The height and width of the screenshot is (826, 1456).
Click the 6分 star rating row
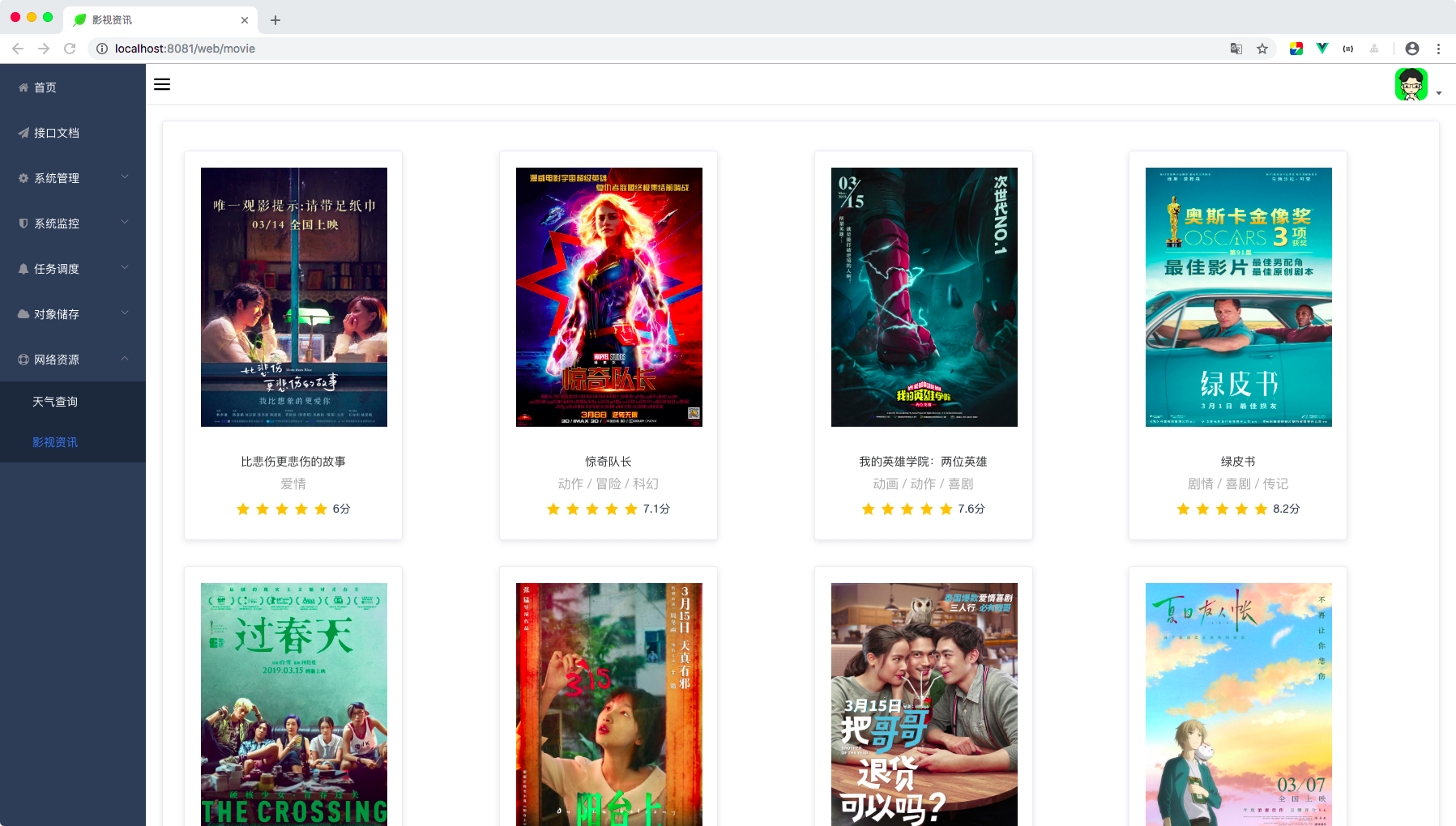pyautogui.click(x=293, y=509)
